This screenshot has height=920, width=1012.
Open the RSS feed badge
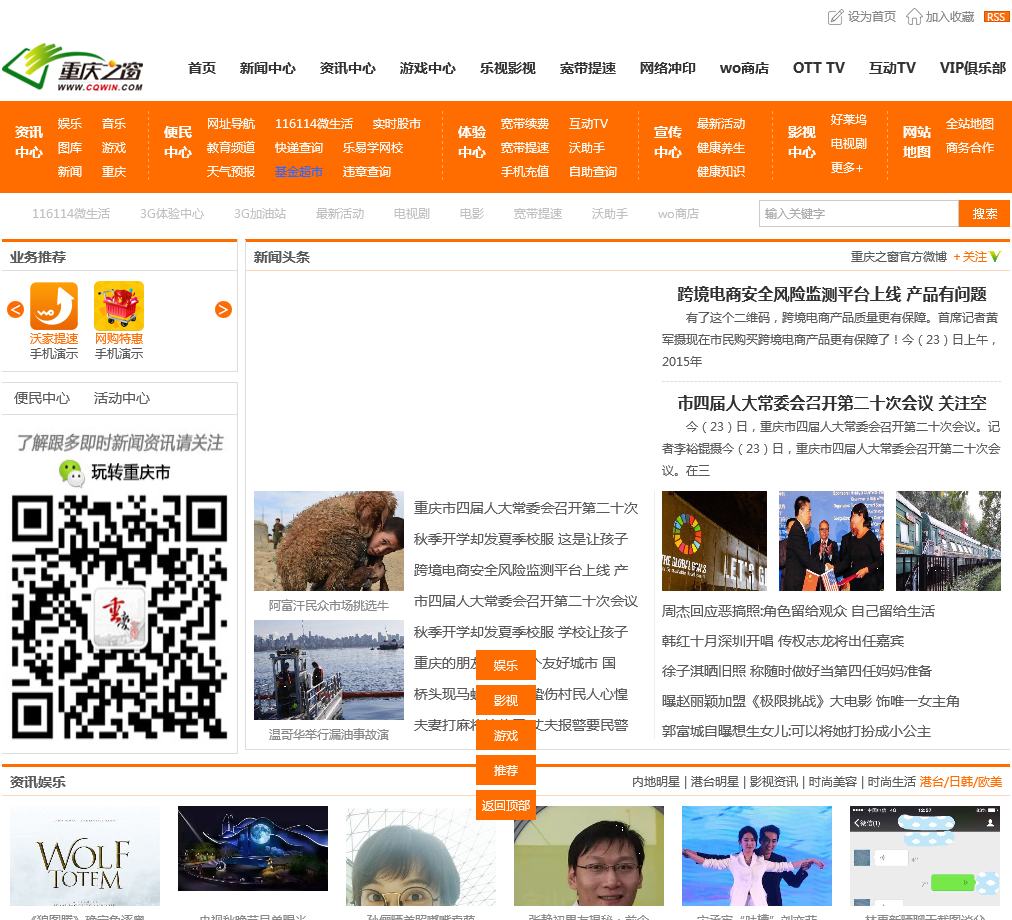[x=996, y=17]
